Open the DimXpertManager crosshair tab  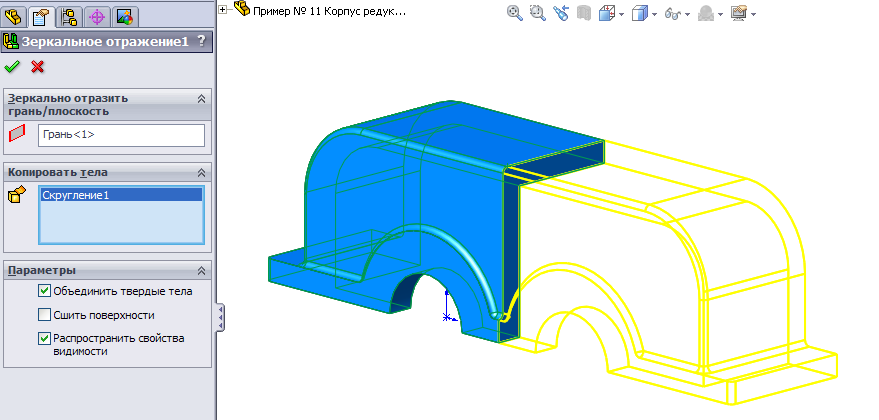click(97, 17)
